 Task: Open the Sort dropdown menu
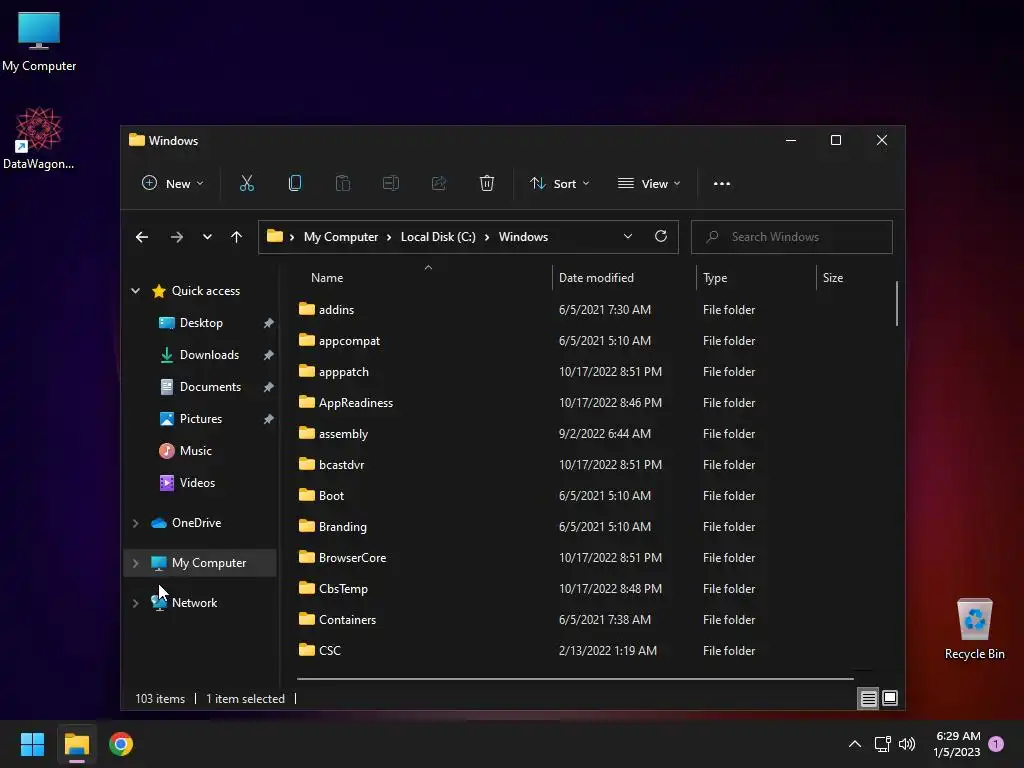[560, 184]
